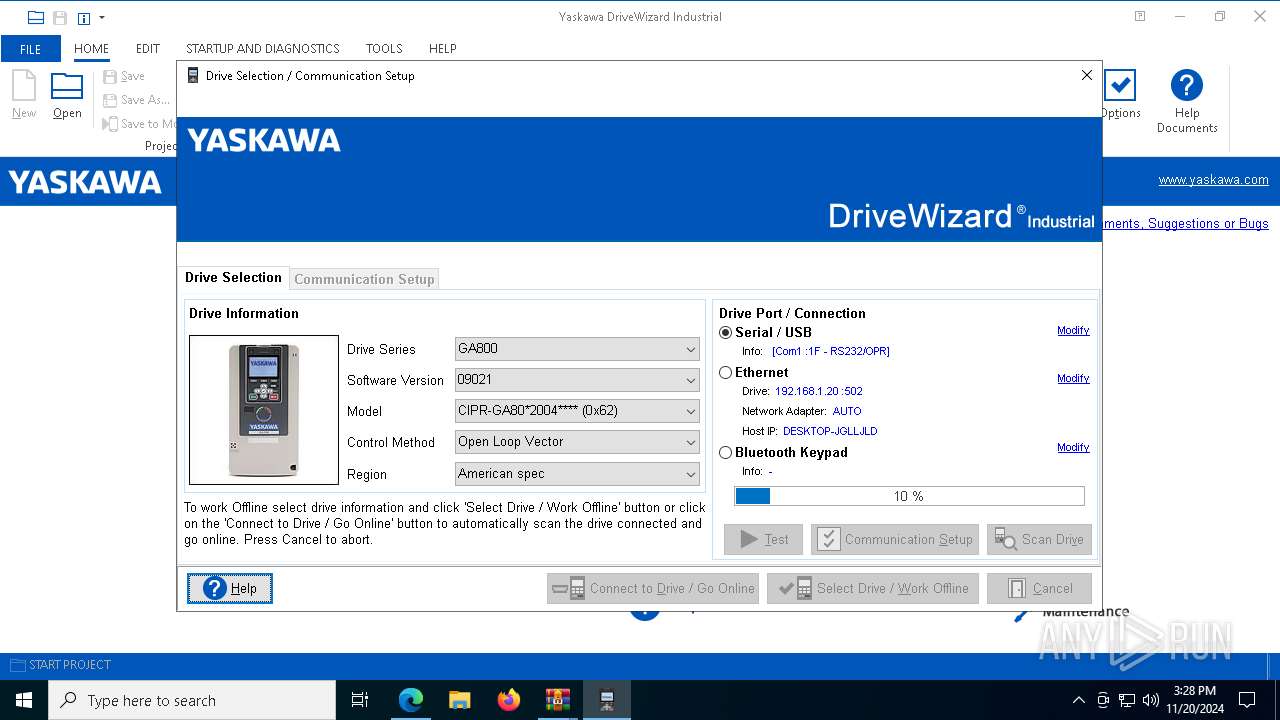Open the Control Method dropdown
This screenshot has width=1280, height=720.
577,442
